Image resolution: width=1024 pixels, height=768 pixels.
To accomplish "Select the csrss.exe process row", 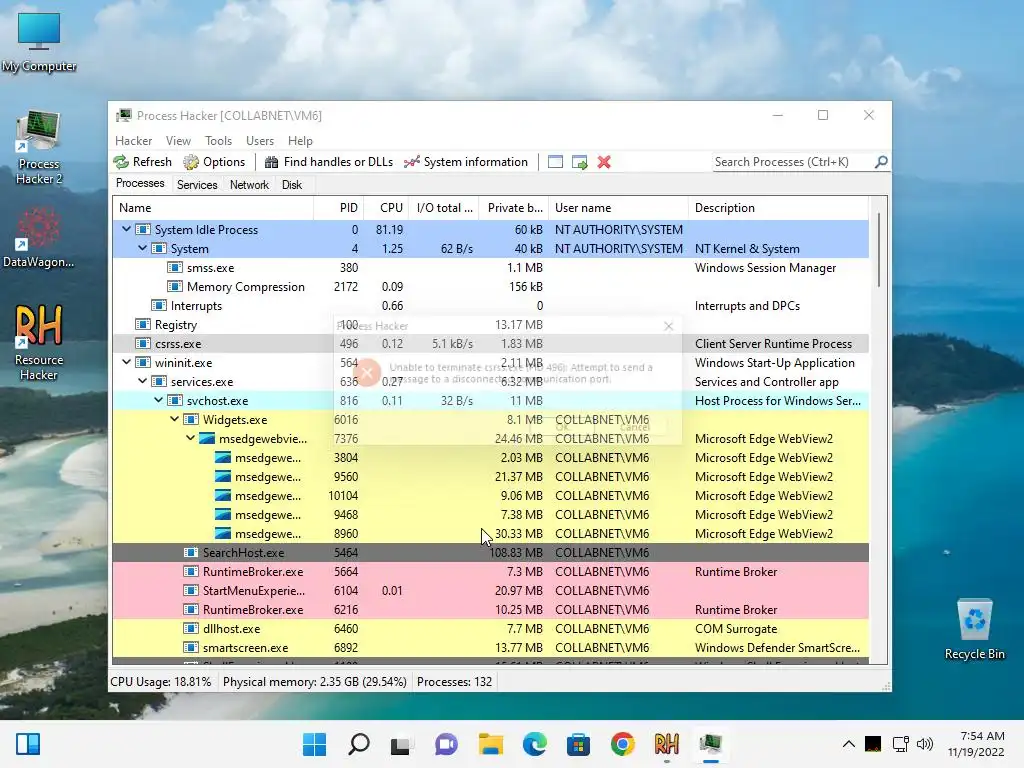I will [x=490, y=344].
